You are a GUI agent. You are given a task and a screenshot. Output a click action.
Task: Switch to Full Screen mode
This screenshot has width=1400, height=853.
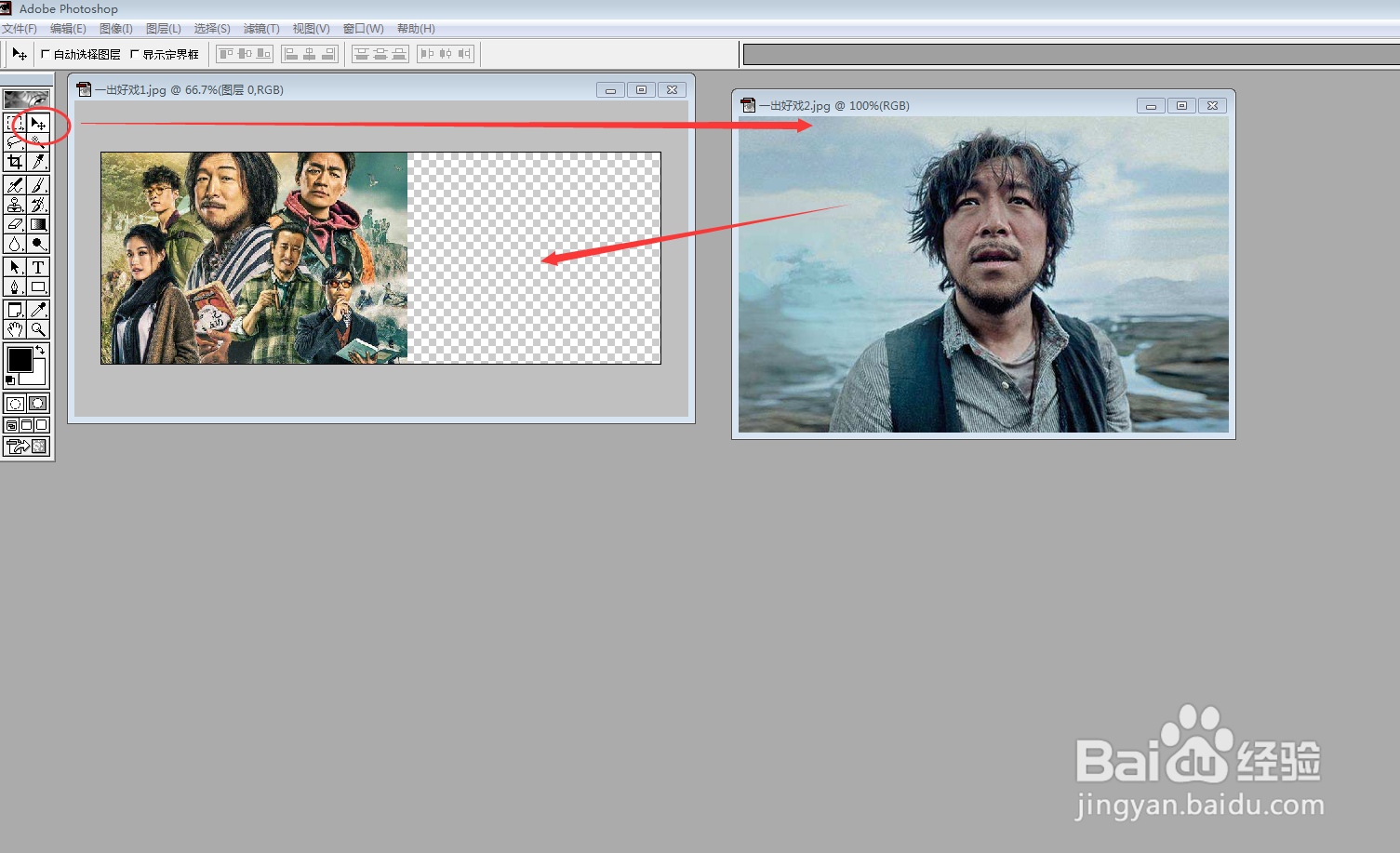click(41, 425)
